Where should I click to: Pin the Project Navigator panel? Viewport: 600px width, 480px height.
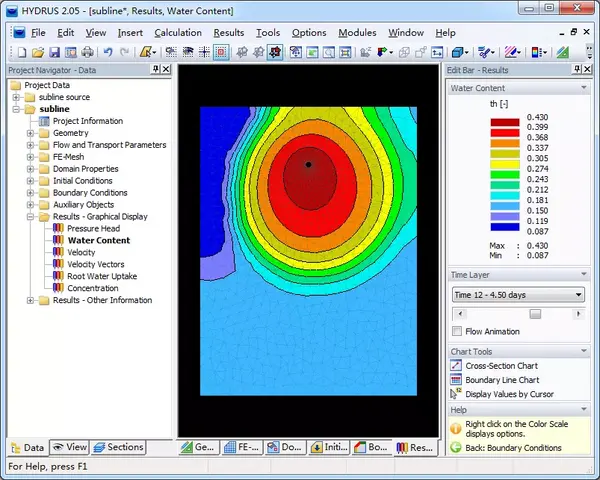click(x=155, y=69)
